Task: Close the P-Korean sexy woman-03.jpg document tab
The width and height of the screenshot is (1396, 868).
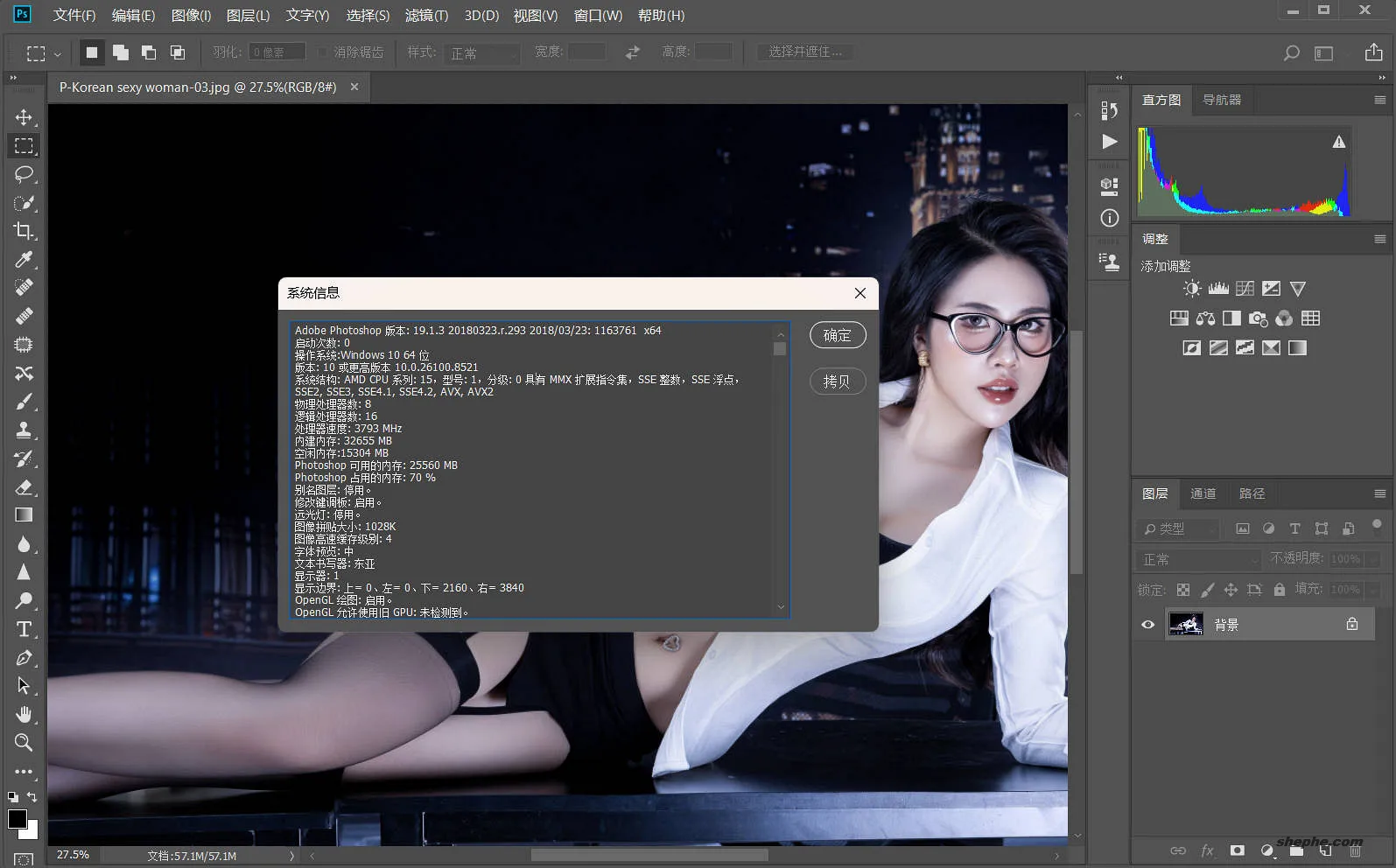Action: pos(354,87)
